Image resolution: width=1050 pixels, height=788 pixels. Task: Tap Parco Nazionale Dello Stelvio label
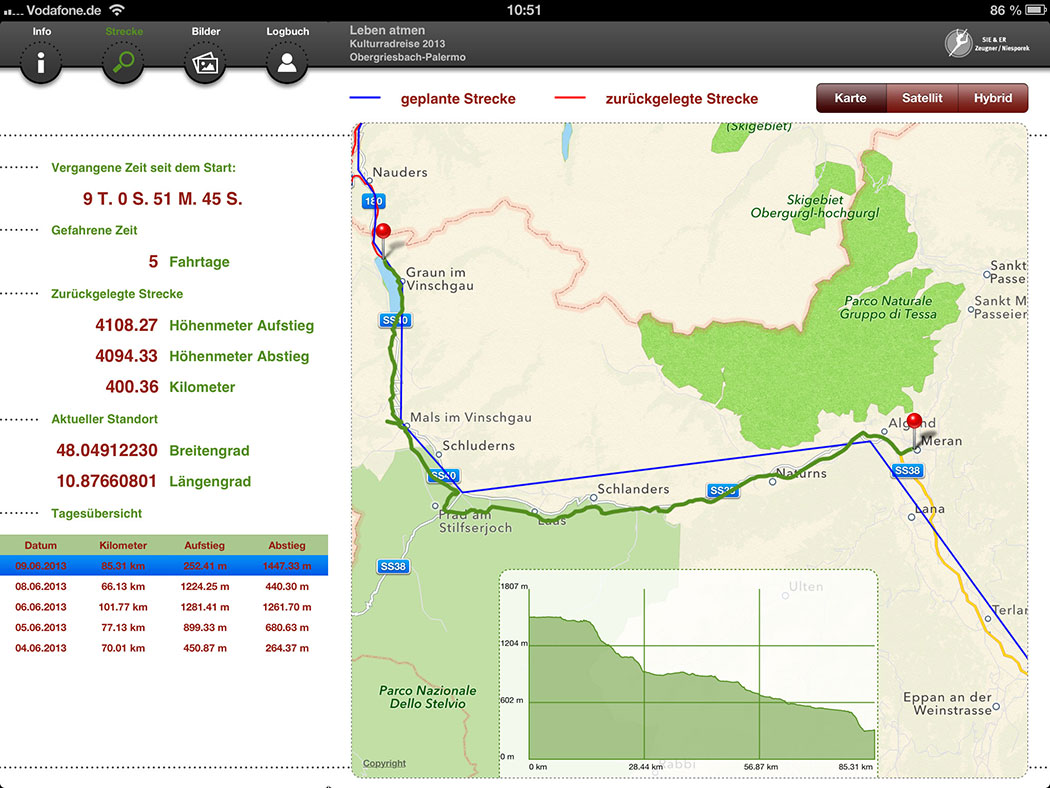[428, 697]
